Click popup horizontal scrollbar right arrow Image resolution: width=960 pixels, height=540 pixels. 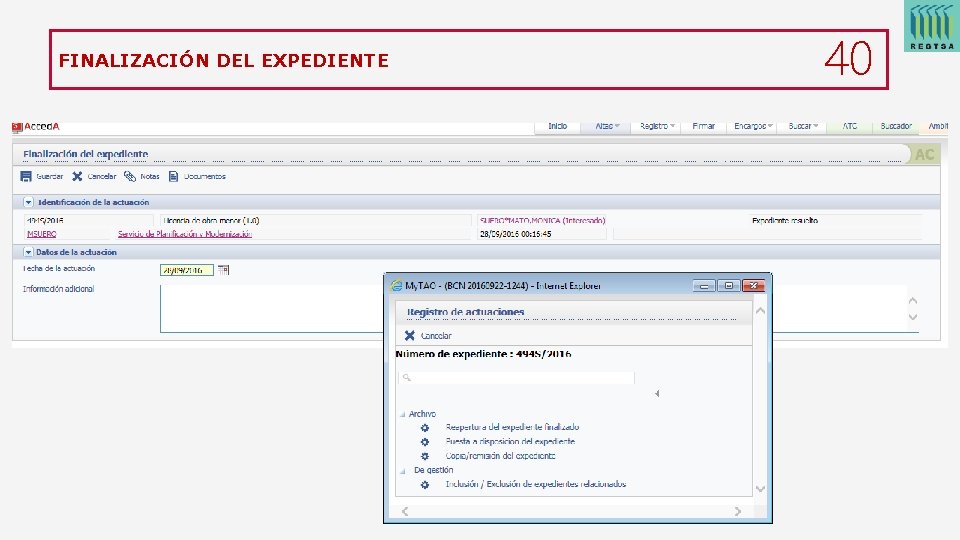point(738,511)
